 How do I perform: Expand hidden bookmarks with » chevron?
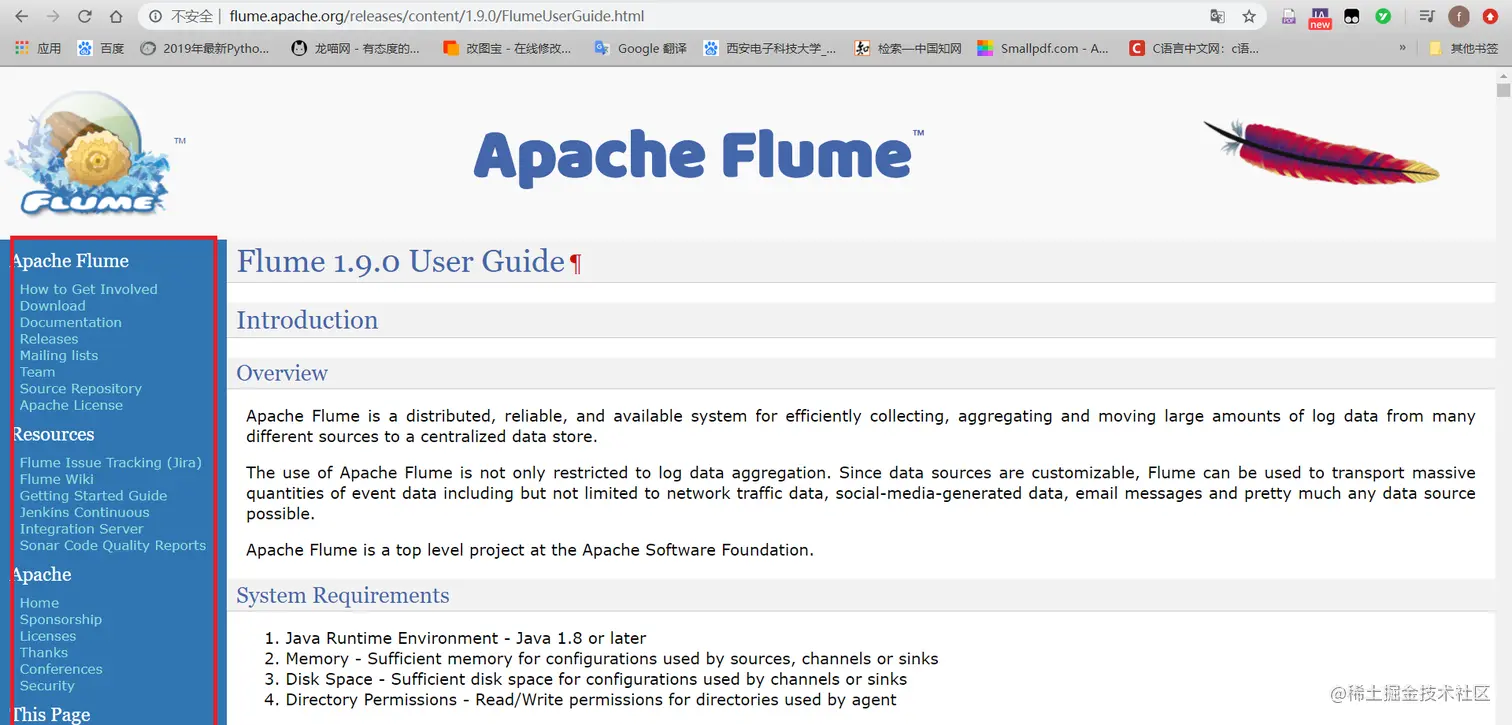[1402, 48]
